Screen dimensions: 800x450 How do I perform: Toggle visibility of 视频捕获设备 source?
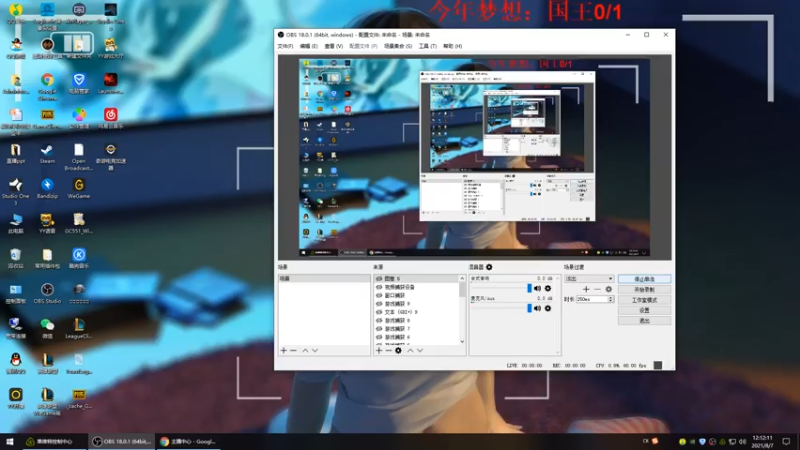point(379,287)
